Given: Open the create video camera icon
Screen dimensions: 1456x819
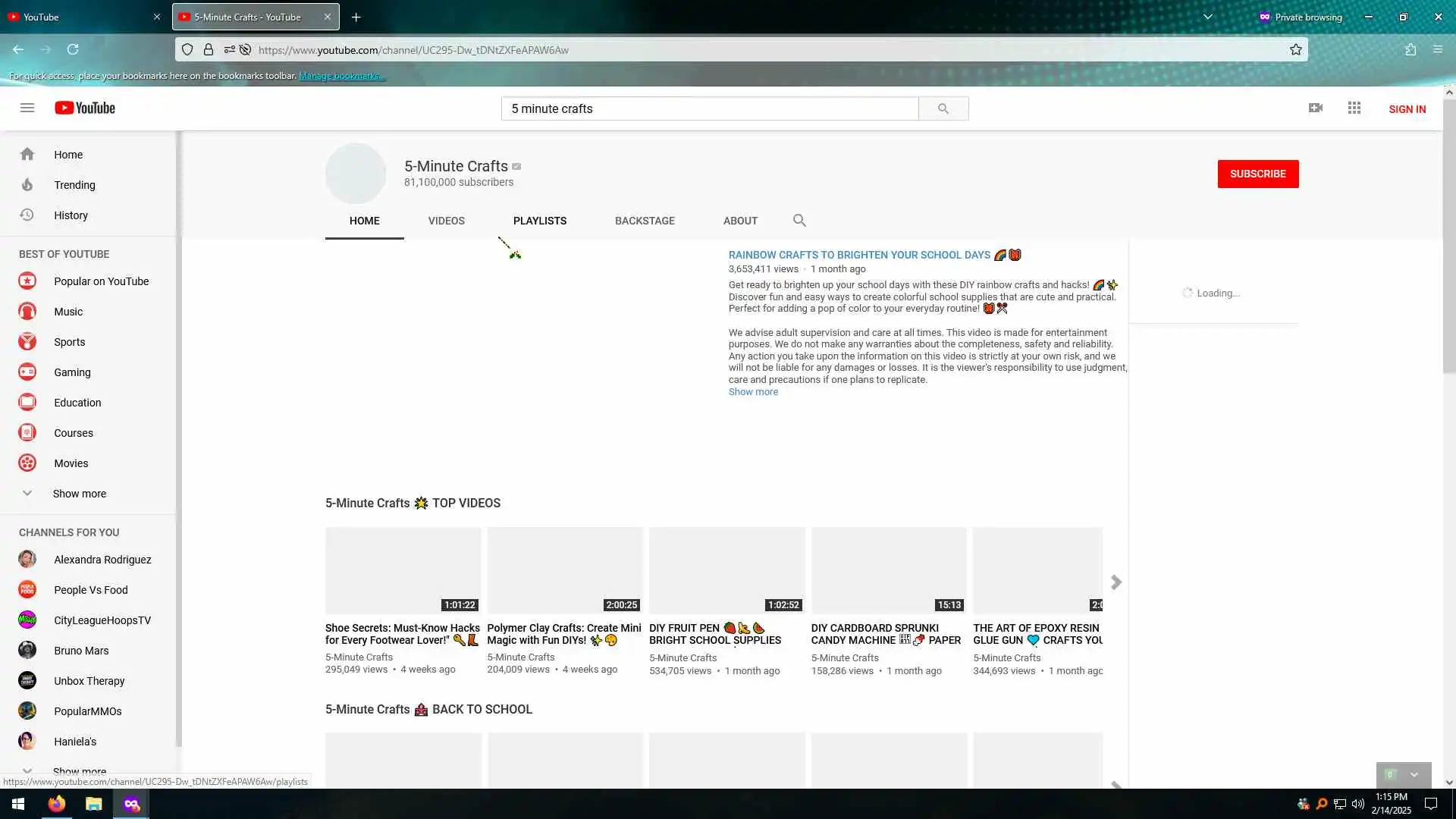Looking at the screenshot, I should point(1316,108).
